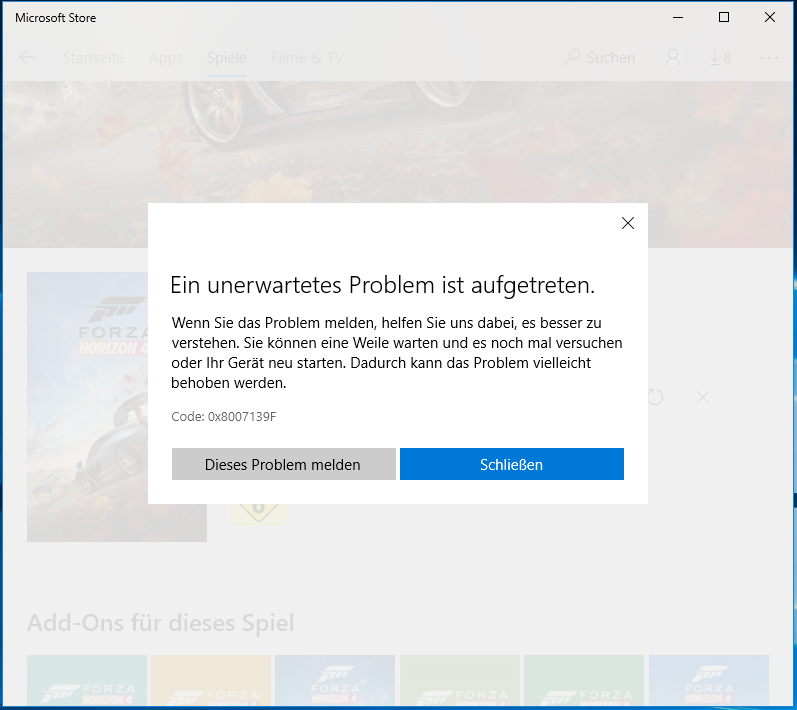This screenshot has width=797, height=710.
Task: Click 'Add-Ons für dieses Spiel' heading
Action: pyautogui.click(x=161, y=623)
